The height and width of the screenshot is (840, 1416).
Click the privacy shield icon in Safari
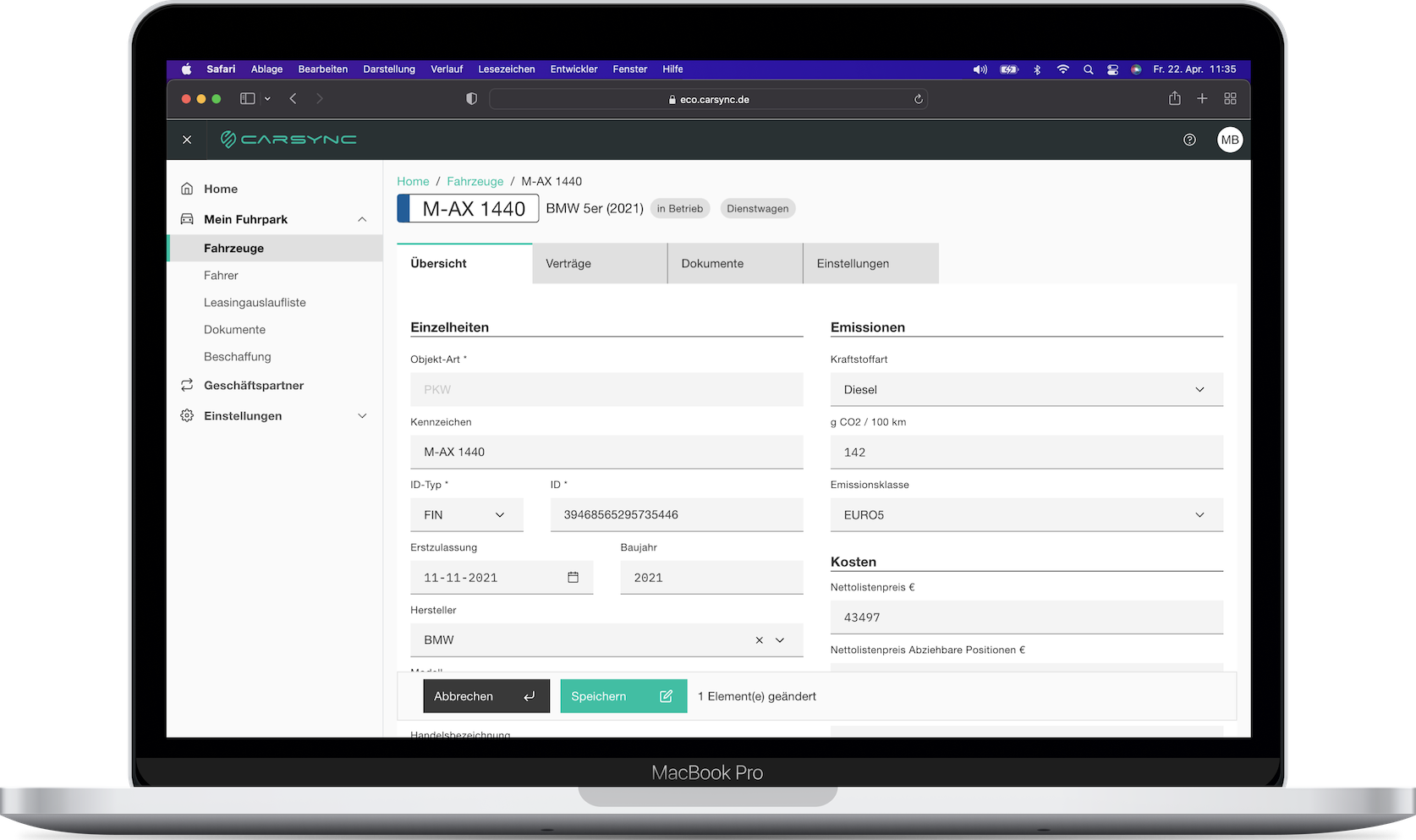471,99
